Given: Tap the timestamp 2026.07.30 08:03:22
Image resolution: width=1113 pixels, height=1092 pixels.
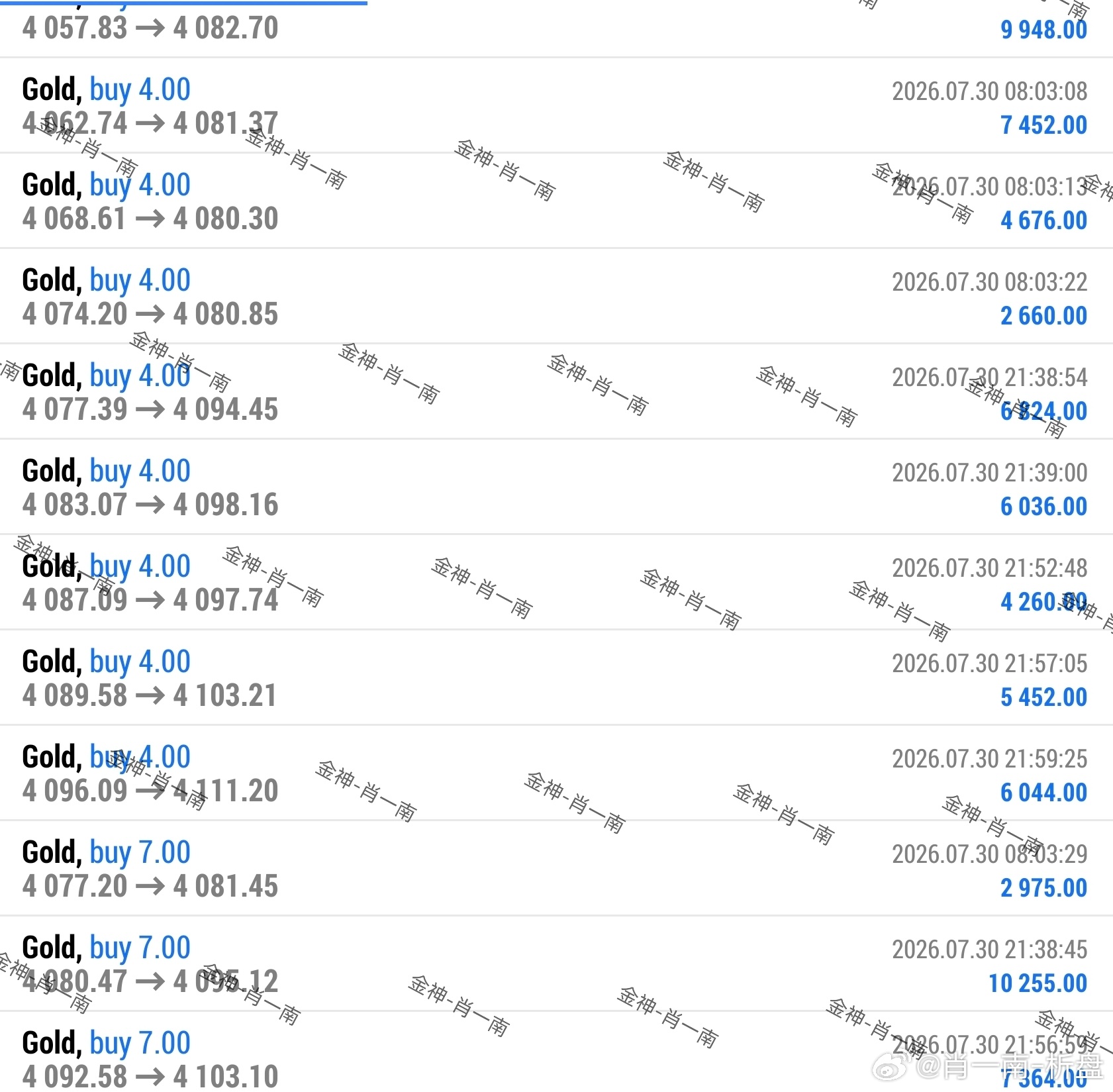Looking at the screenshot, I should pos(989,282).
